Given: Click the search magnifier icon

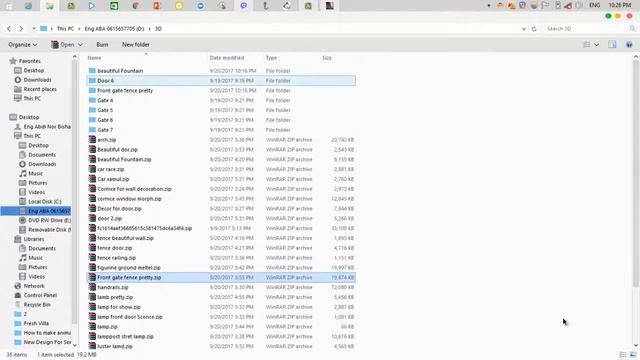Looking at the screenshot, I should [x=632, y=29].
